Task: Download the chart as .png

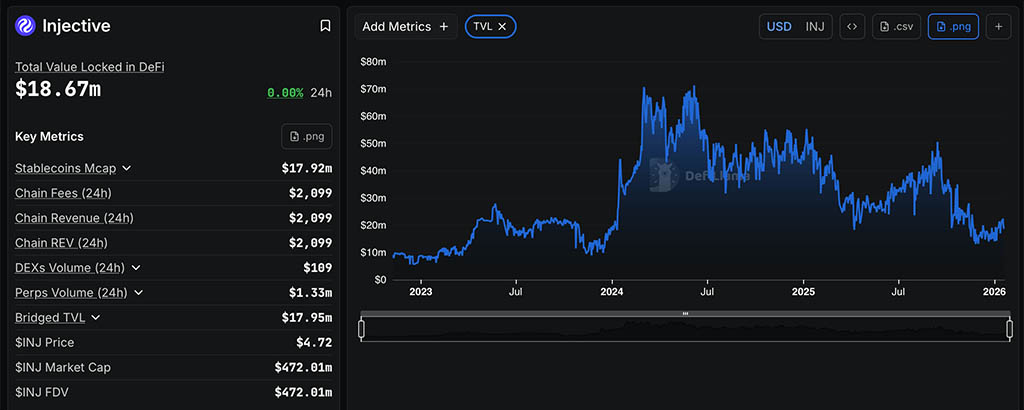Action: (953, 27)
